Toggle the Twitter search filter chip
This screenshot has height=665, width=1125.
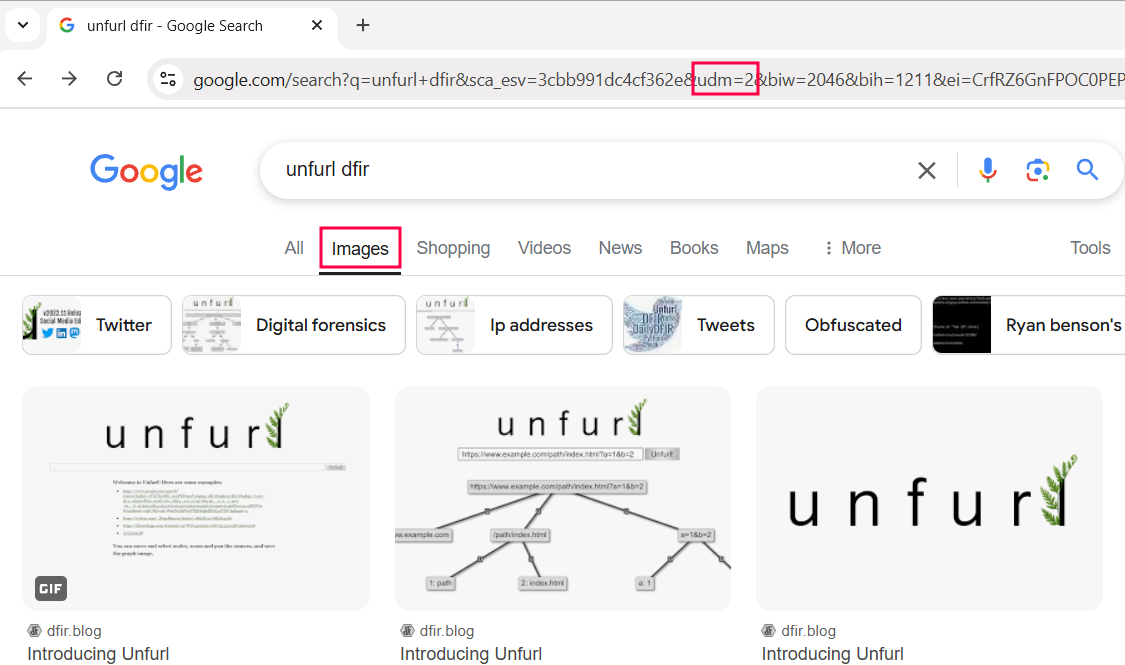click(96, 324)
